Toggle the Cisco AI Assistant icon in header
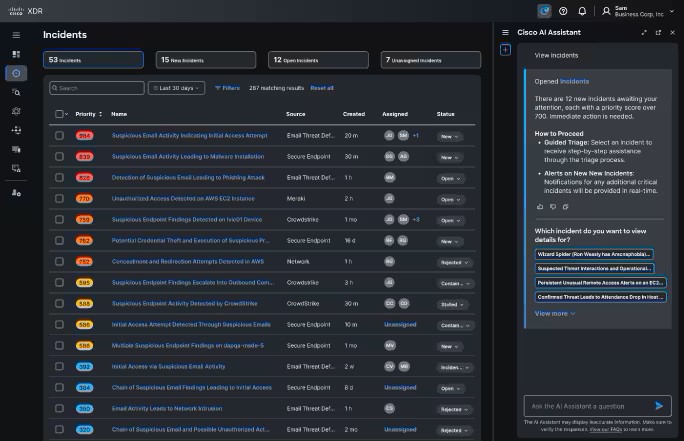The width and height of the screenshot is (684, 441). click(544, 11)
